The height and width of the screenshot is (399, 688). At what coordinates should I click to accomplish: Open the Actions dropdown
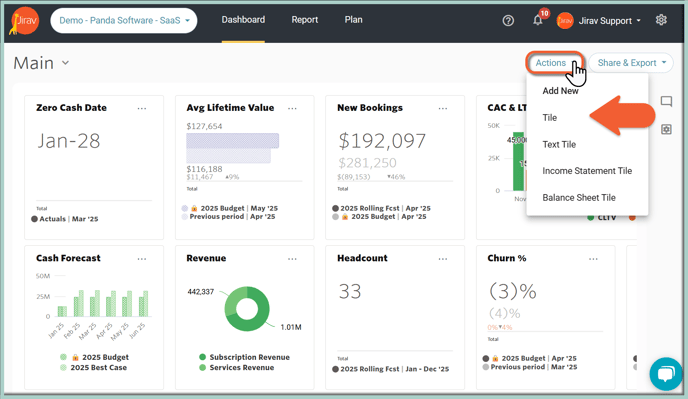(555, 63)
